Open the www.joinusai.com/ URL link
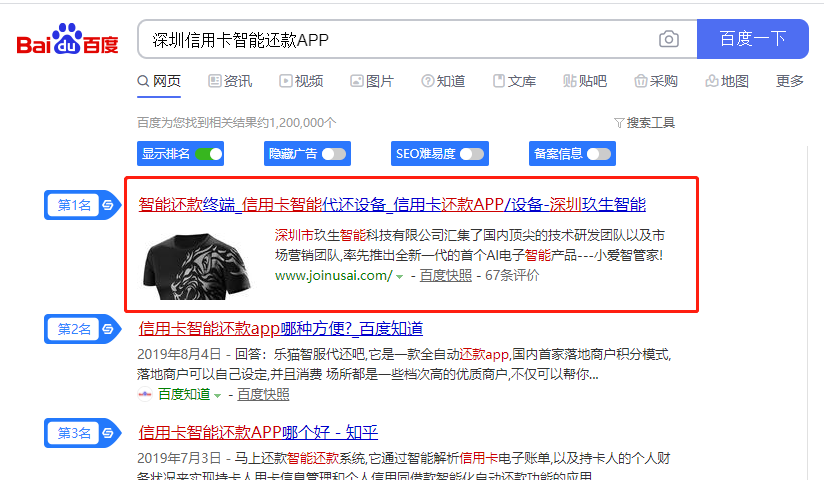This screenshot has width=824, height=480. (333, 275)
